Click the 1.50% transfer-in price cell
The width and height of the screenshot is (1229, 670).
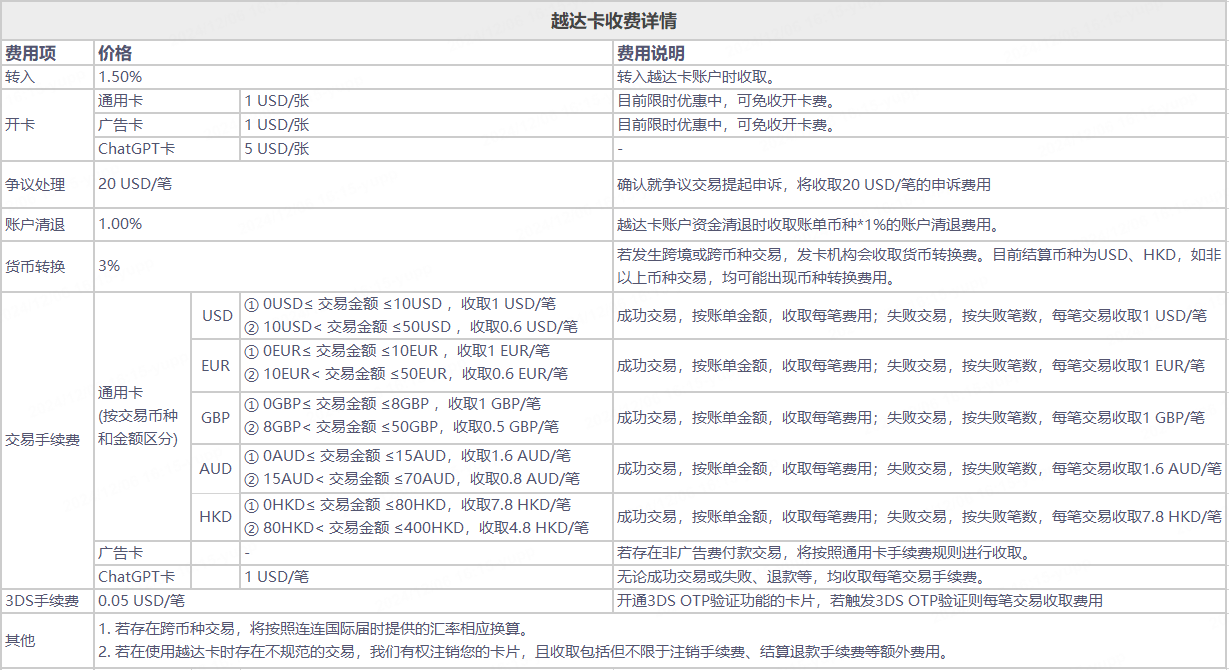coord(120,77)
